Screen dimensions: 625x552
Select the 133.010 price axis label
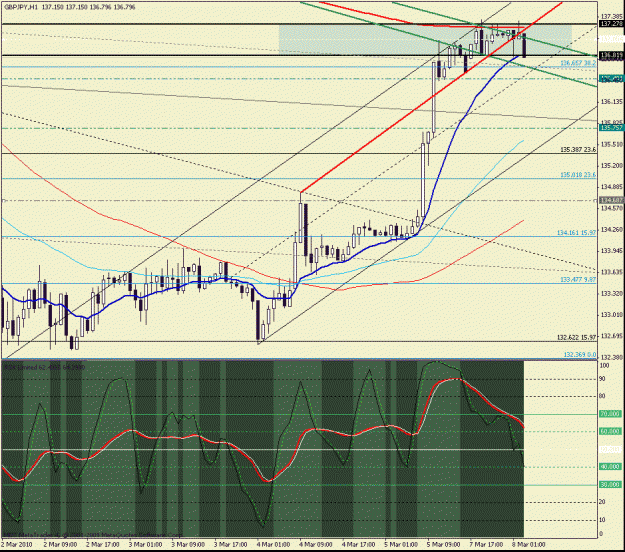[x=611, y=315]
